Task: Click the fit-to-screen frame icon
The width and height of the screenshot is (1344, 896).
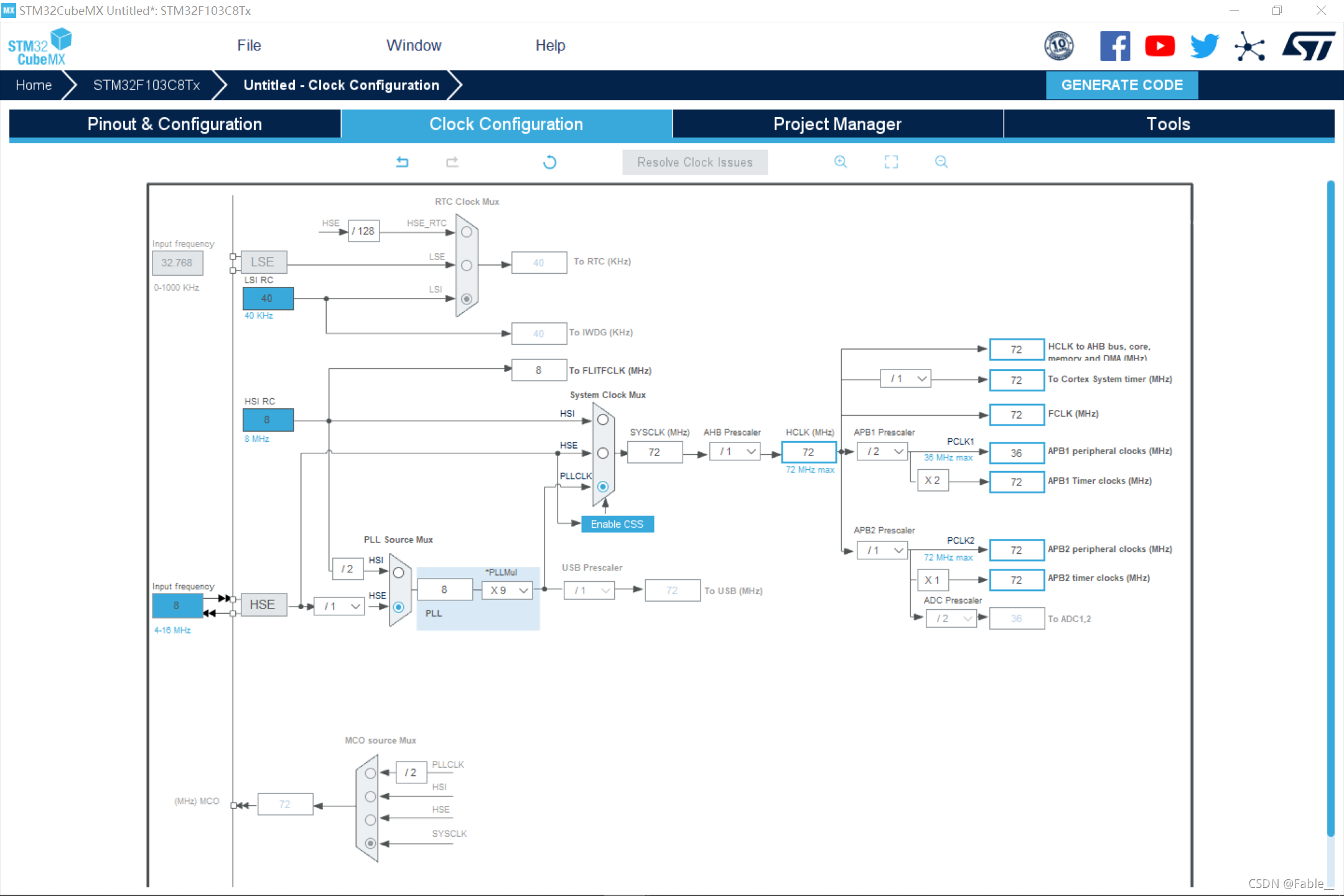Action: click(891, 162)
